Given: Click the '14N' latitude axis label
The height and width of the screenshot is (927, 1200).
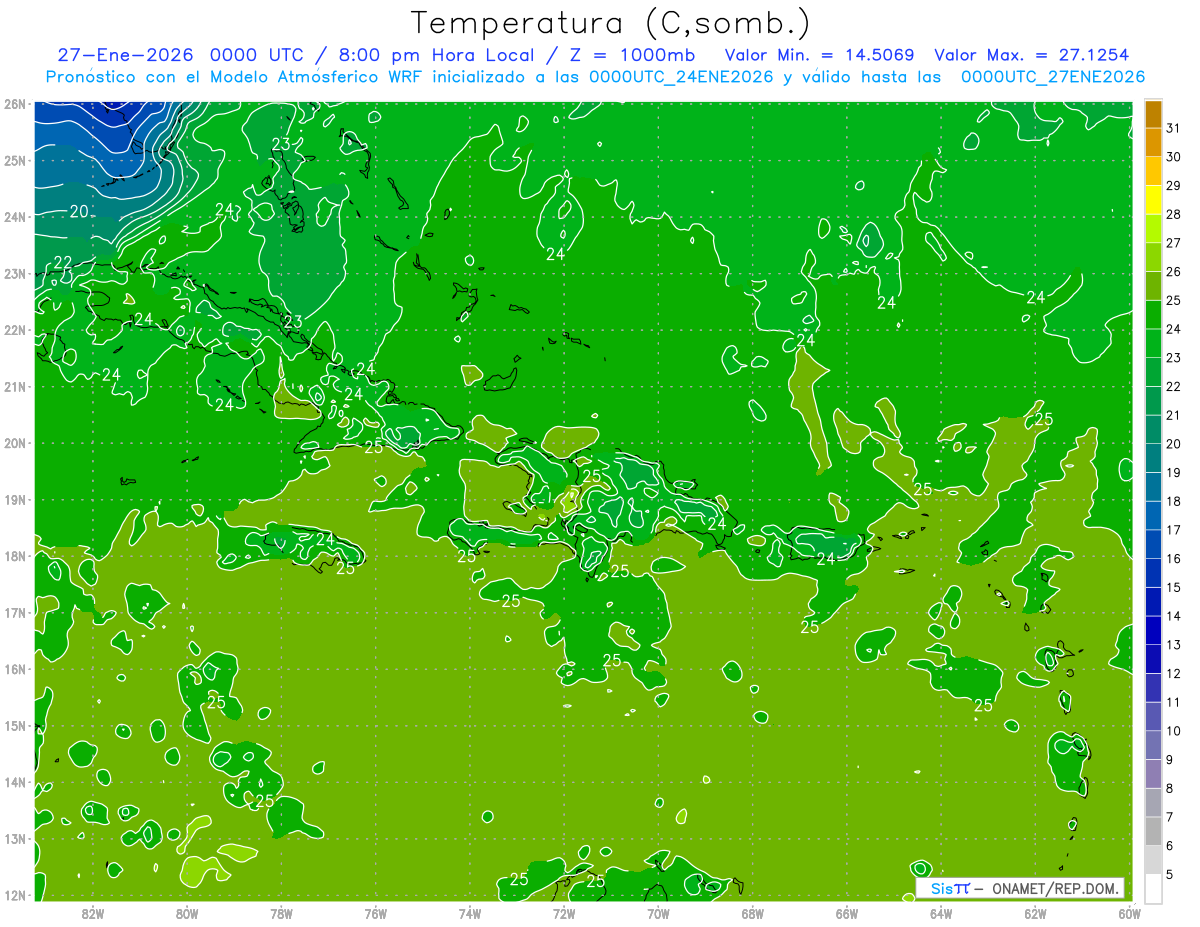Looking at the screenshot, I should click(14, 782).
